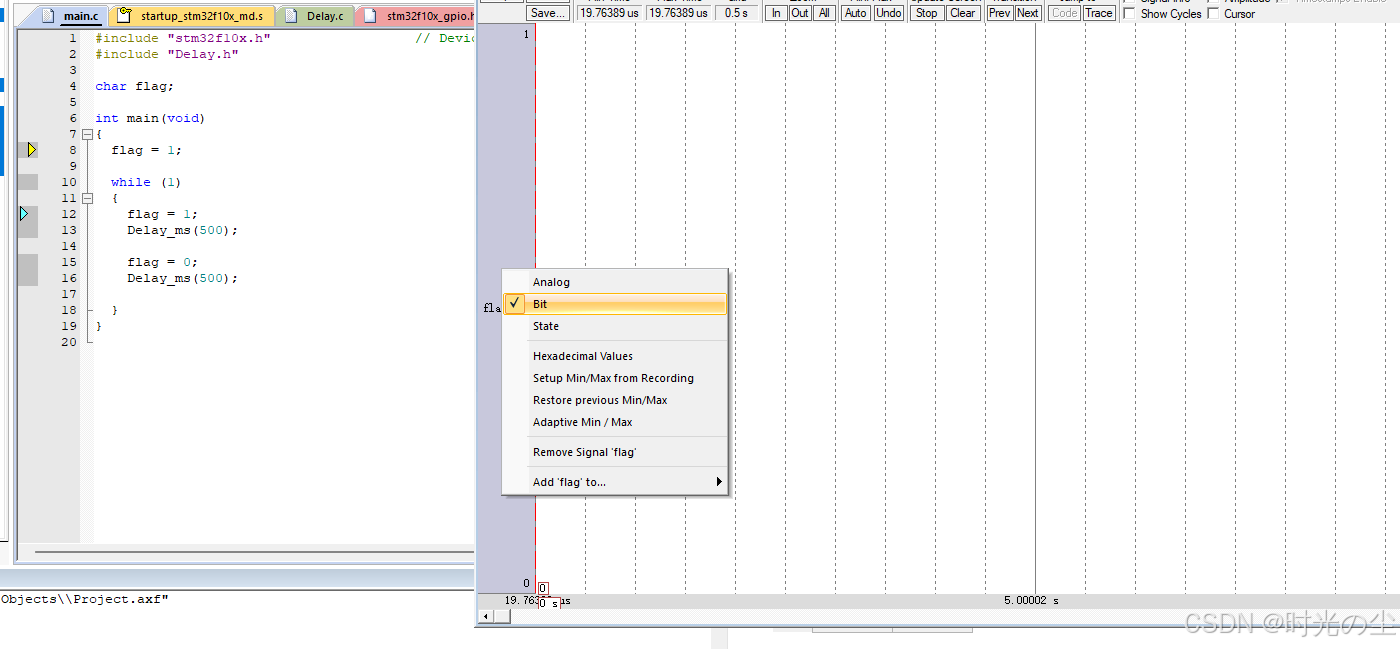Click the main.c tab file icon

[48, 16]
